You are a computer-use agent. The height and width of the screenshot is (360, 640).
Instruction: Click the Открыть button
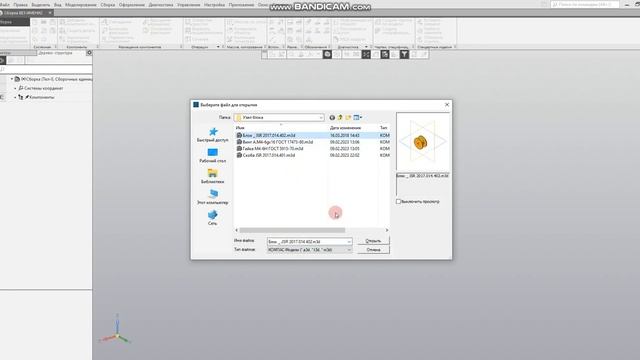point(373,241)
